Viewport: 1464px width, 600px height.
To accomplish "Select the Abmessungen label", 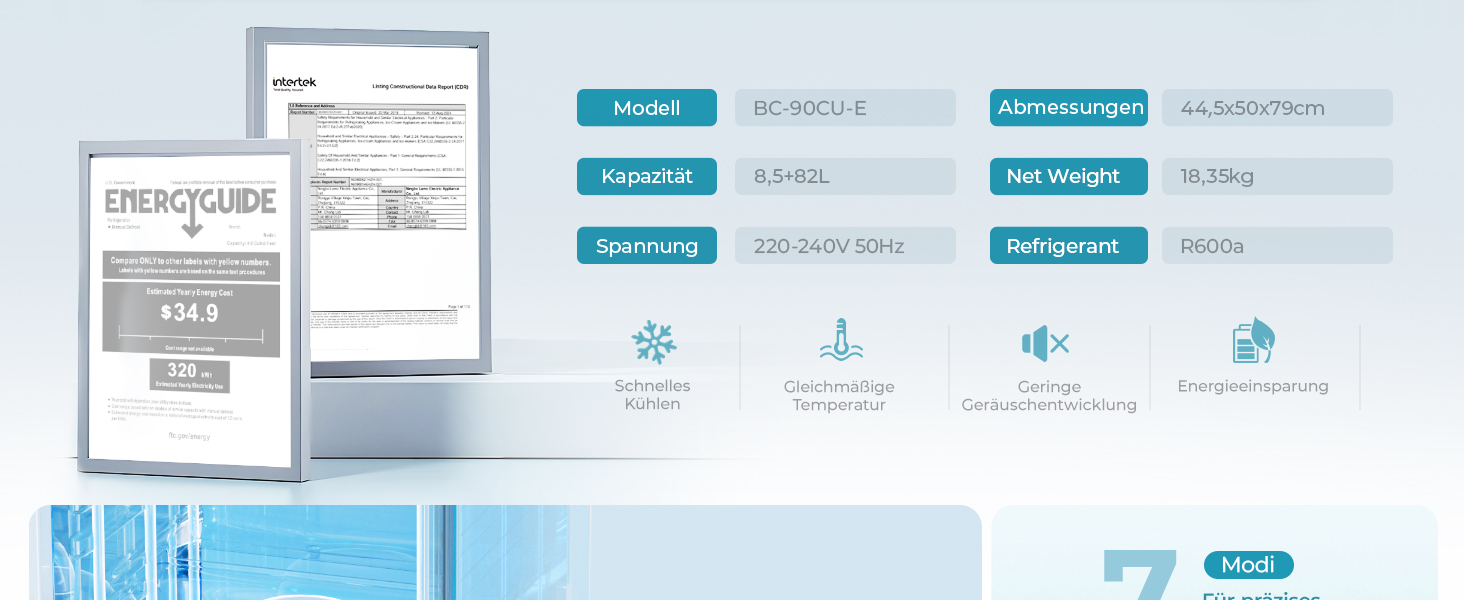I will (x=1069, y=108).
